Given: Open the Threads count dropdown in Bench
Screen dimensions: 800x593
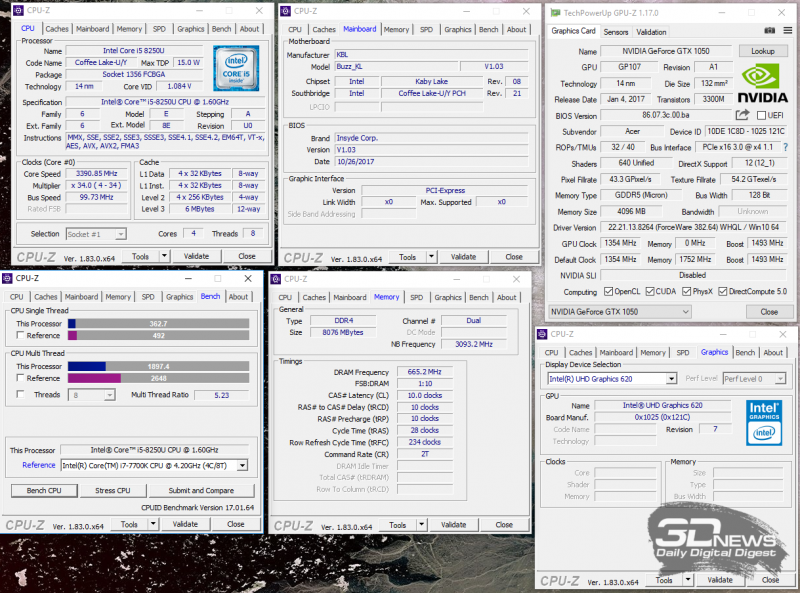Looking at the screenshot, I should tap(109, 395).
